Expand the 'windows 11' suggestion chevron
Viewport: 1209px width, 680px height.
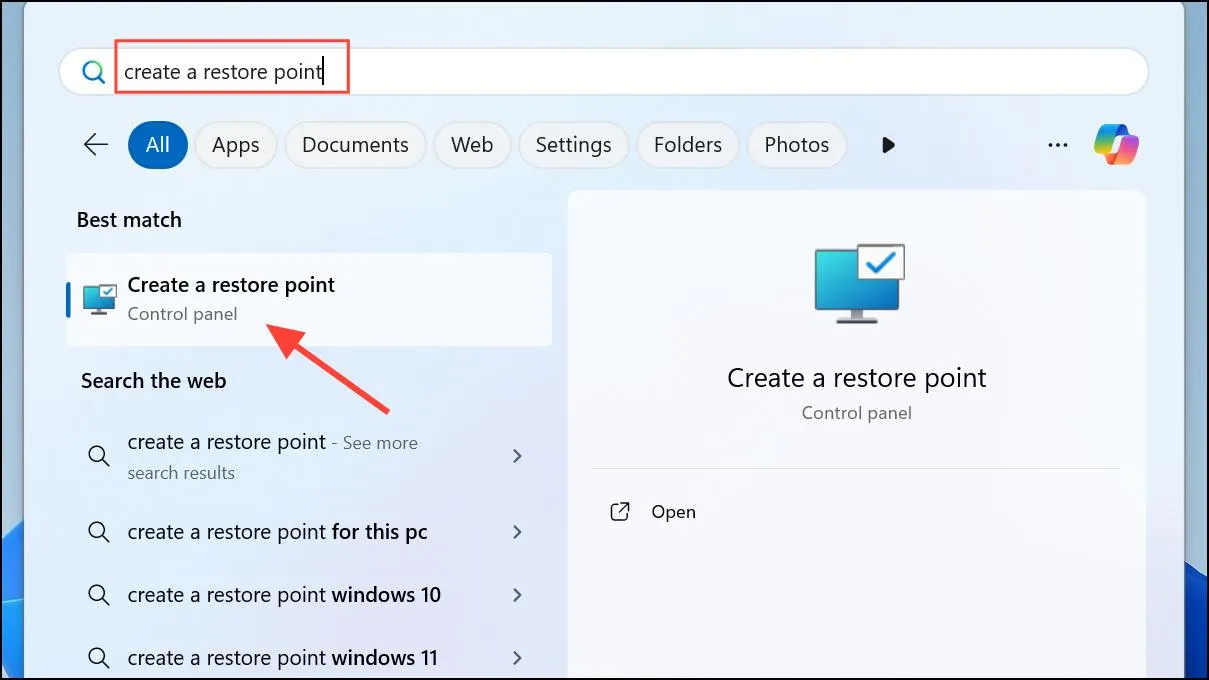pyautogui.click(x=517, y=658)
